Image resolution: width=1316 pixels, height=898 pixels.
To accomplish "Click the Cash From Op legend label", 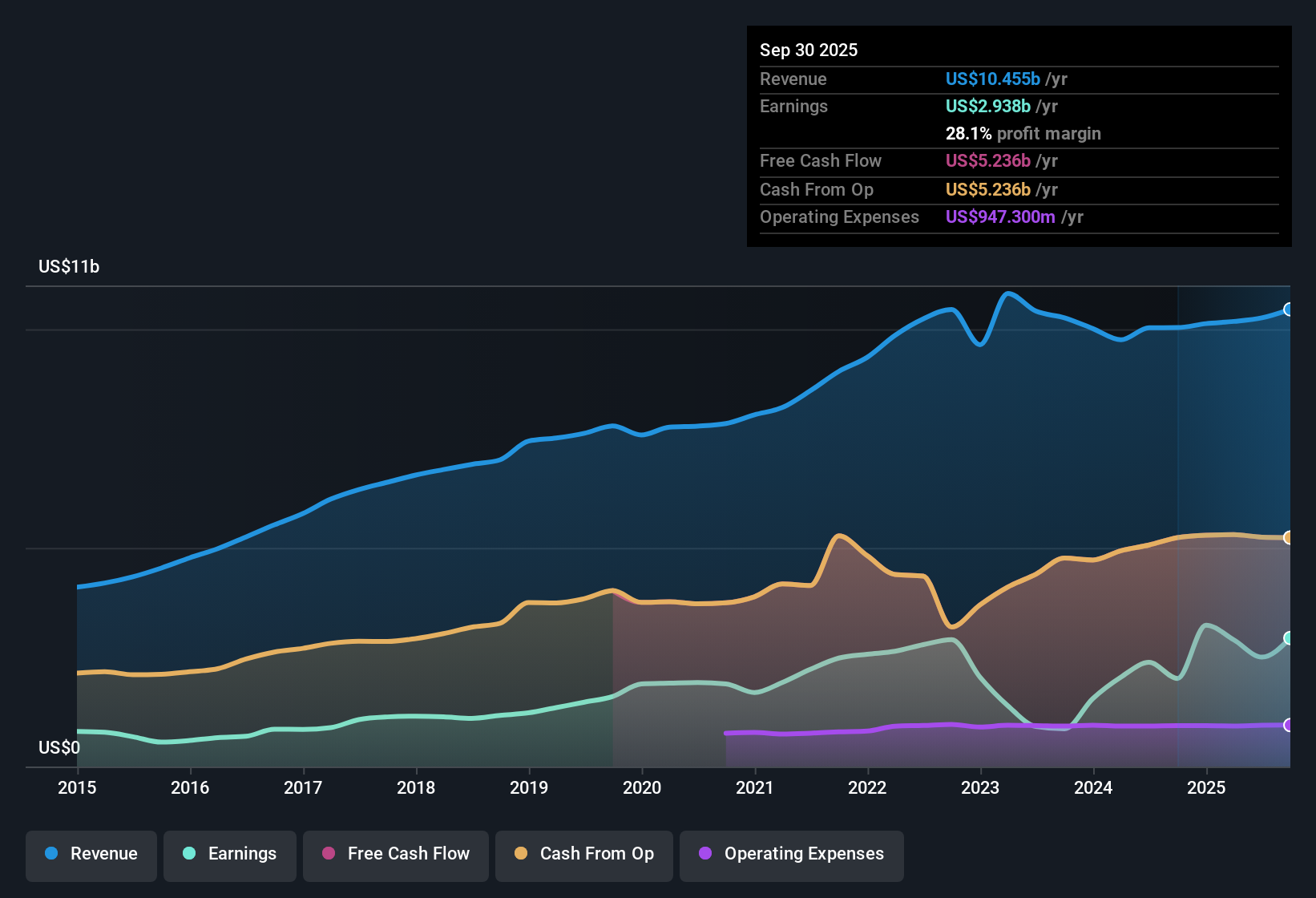I will (x=596, y=854).
